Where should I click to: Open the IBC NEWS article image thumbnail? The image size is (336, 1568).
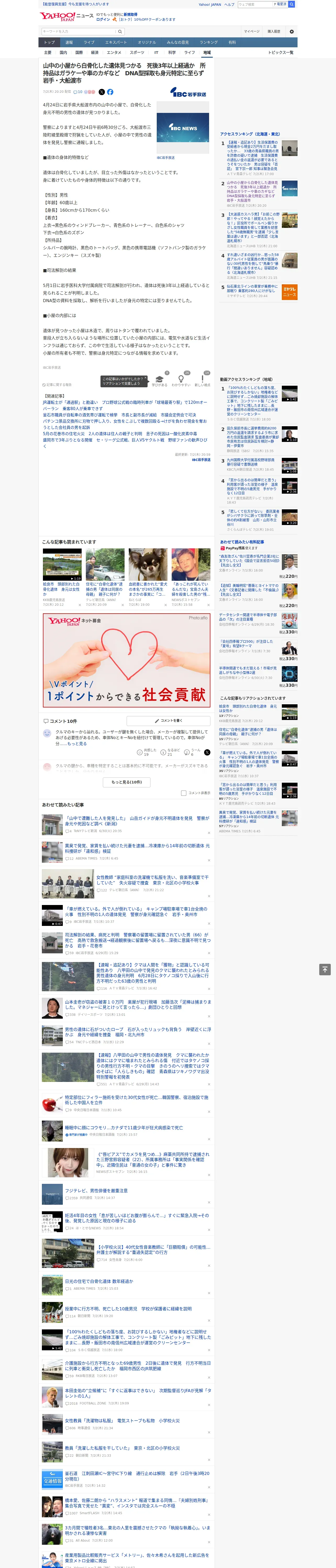coord(183,128)
